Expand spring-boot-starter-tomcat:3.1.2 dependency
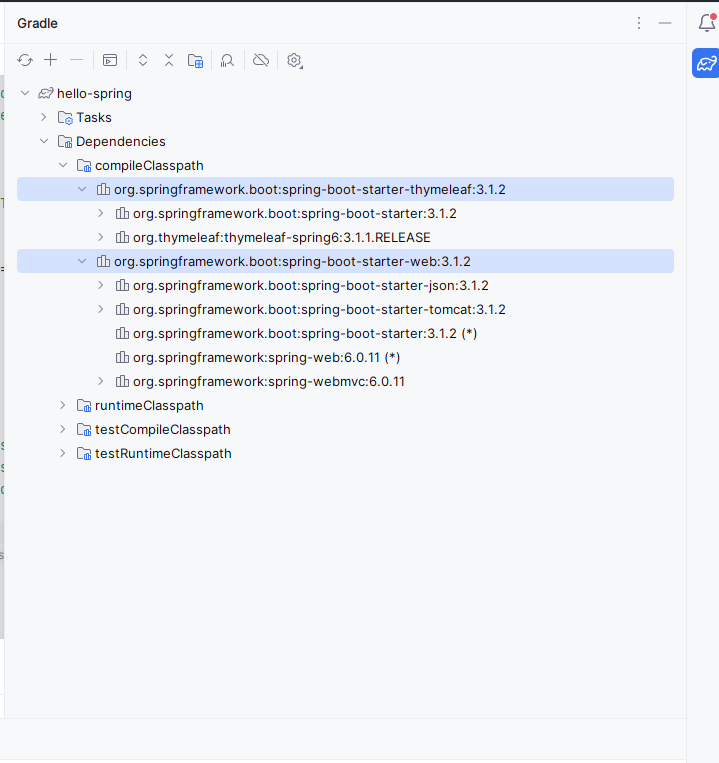The height and width of the screenshot is (763, 719). (x=101, y=309)
